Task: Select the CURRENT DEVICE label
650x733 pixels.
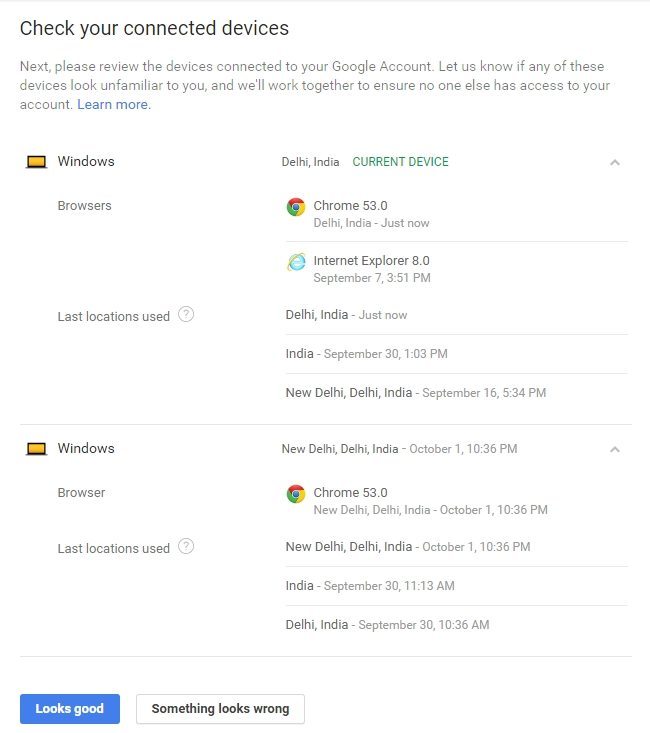Action: [x=400, y=162]
